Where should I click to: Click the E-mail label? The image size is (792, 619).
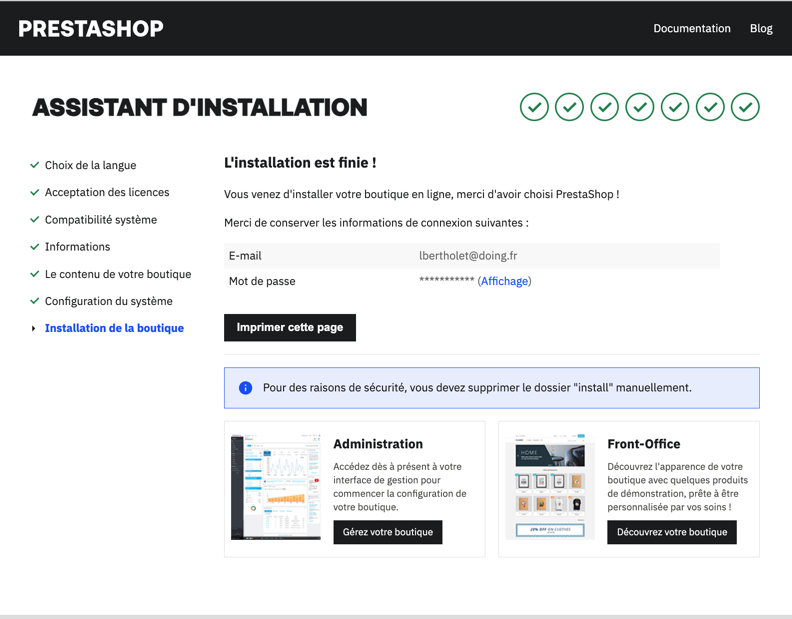coord(245,256)
